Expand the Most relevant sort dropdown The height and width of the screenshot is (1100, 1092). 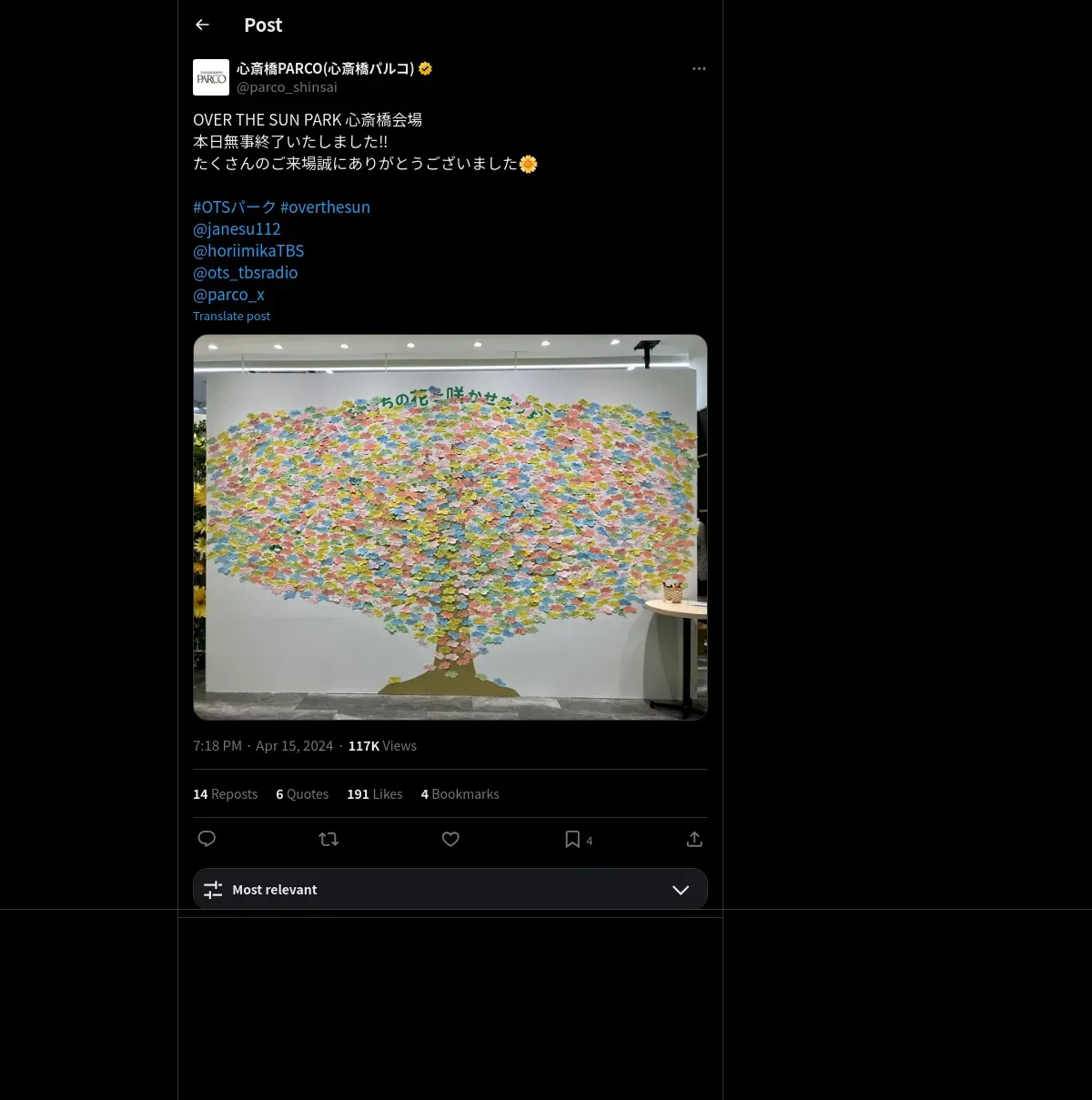point(450,889)
